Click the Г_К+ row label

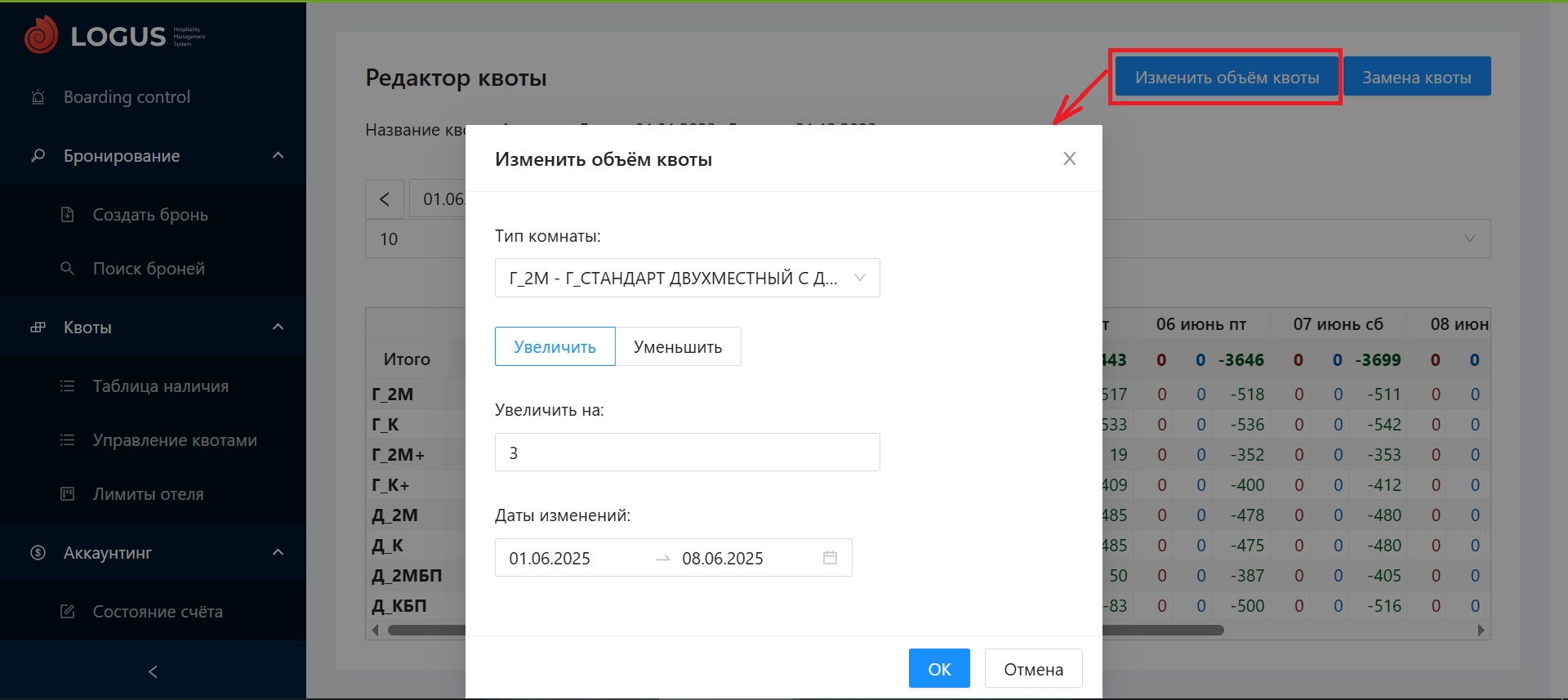(x=391, y=484)
